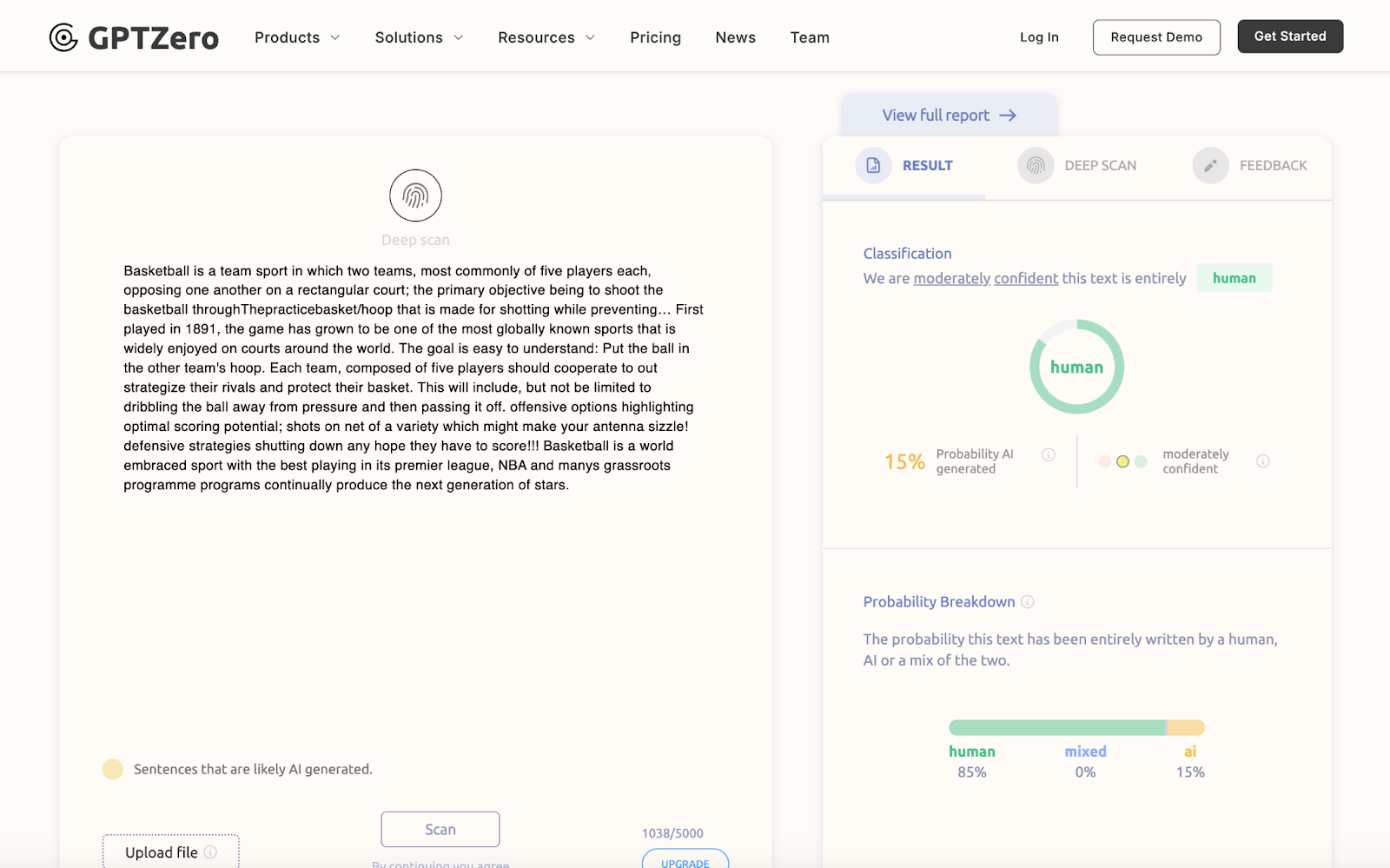Click the 'Probability Breakdown' heading
Image resolution: width=1390 pixels, height=868 pixels.
pyautogui.click(x=939, y=602)
